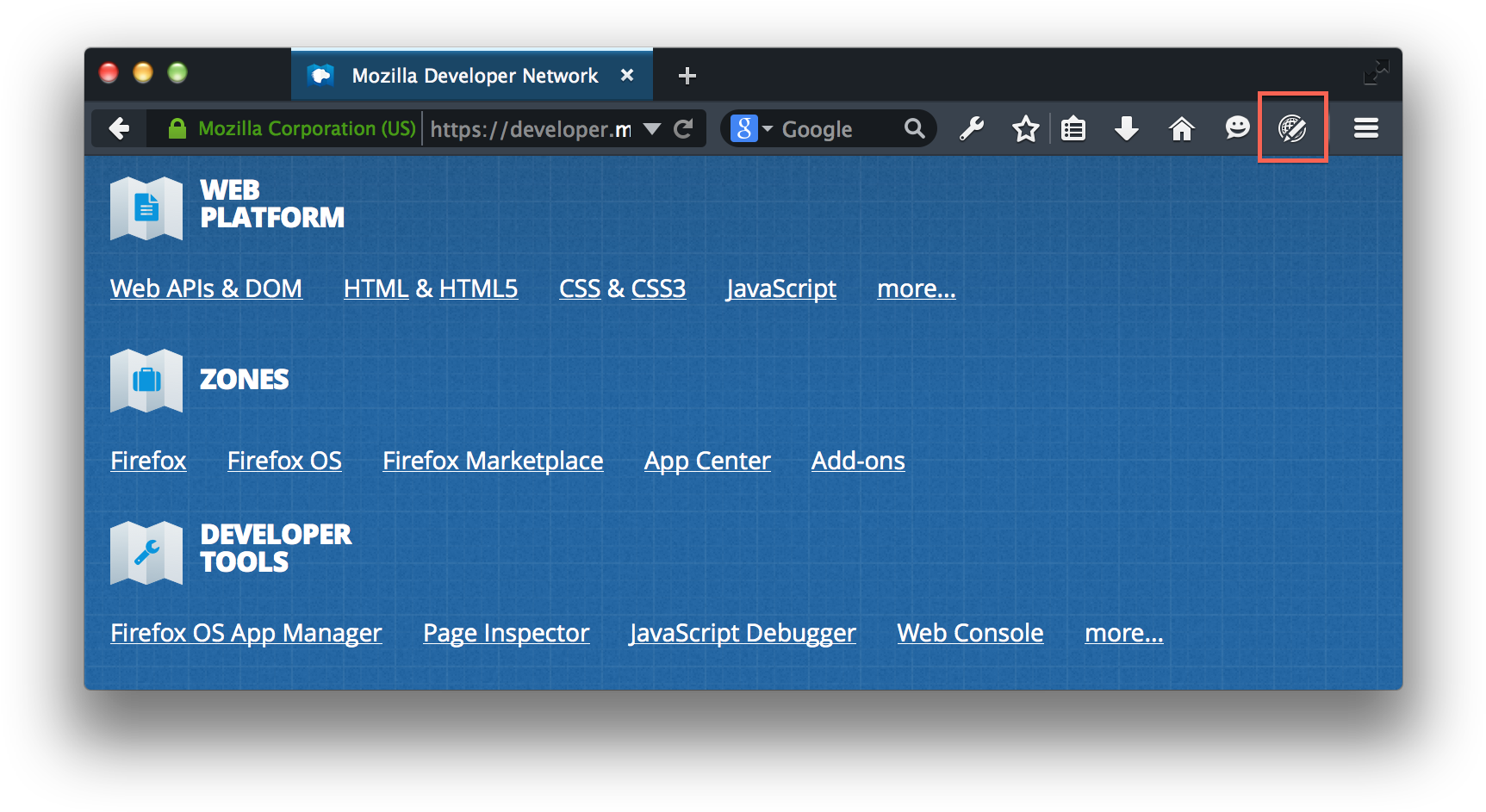Open the URL history dropdown arrow

652,129
